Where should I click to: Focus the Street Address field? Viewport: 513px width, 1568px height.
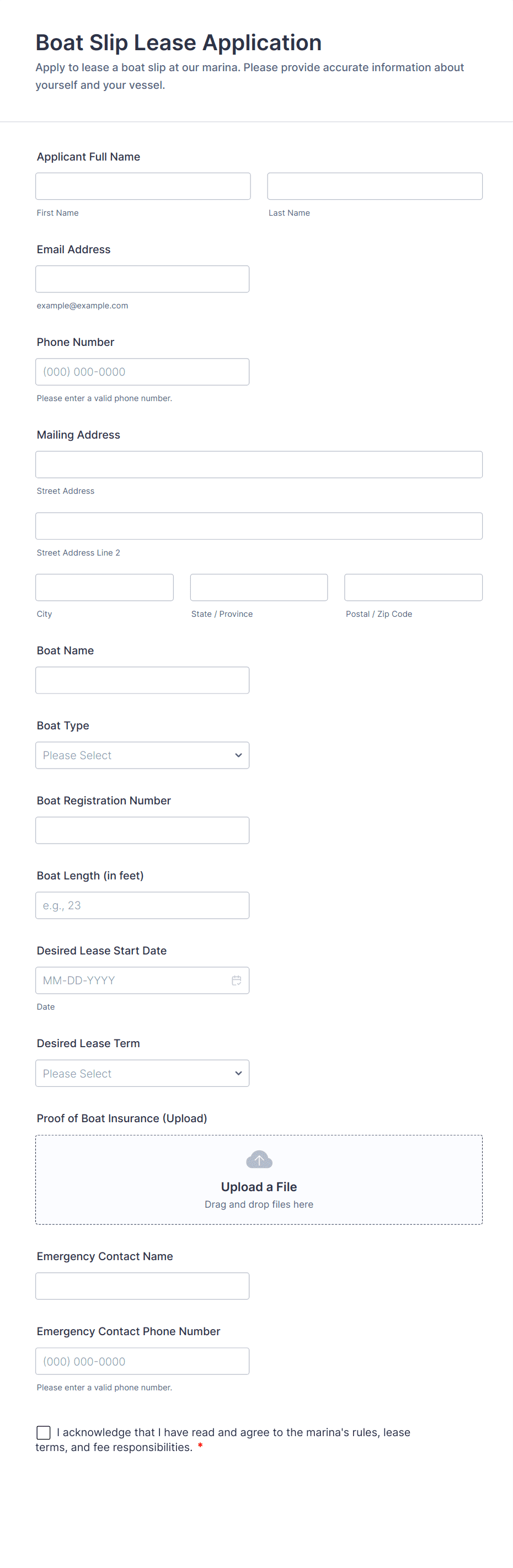(259, 465)
